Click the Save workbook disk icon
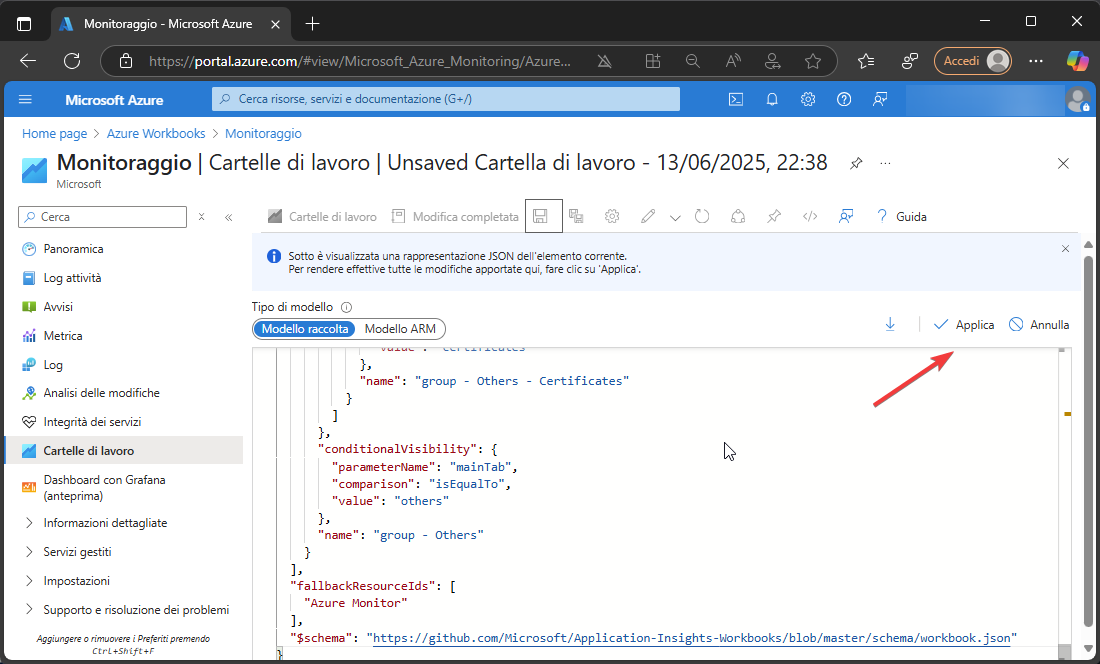This screenshot has width=1100, height=664. tap(540, 216)
